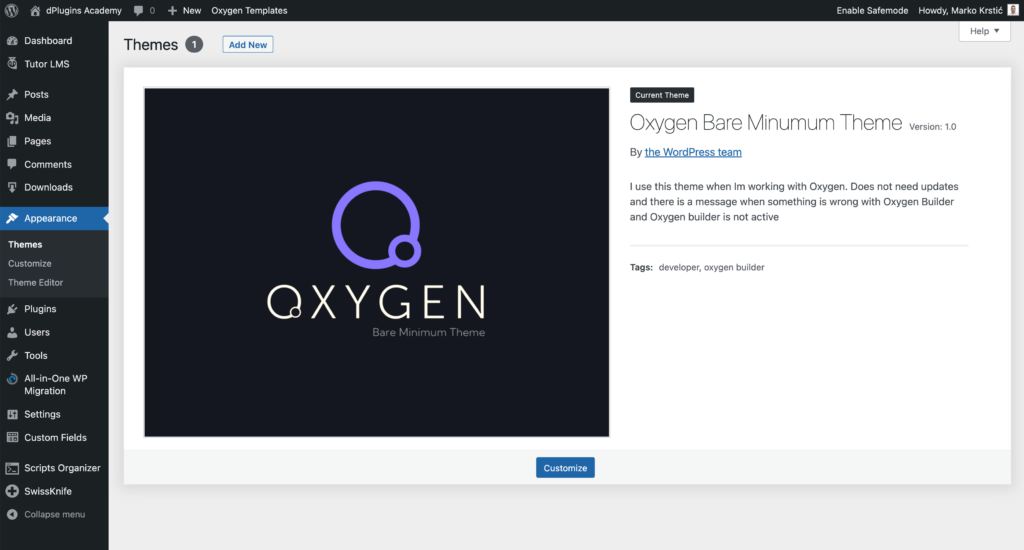Go to Users in sidebar
Screen dimensions: 1024x550
[x=54, y=332]
